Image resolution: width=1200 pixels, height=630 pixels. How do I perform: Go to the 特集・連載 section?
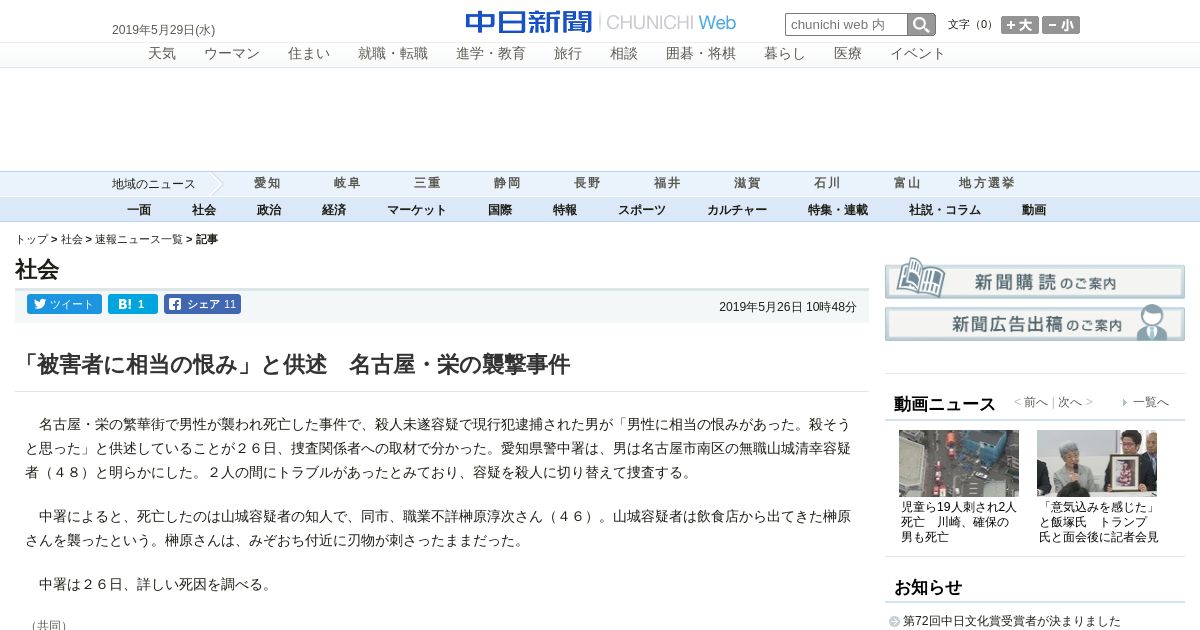(x=838, y=210)
